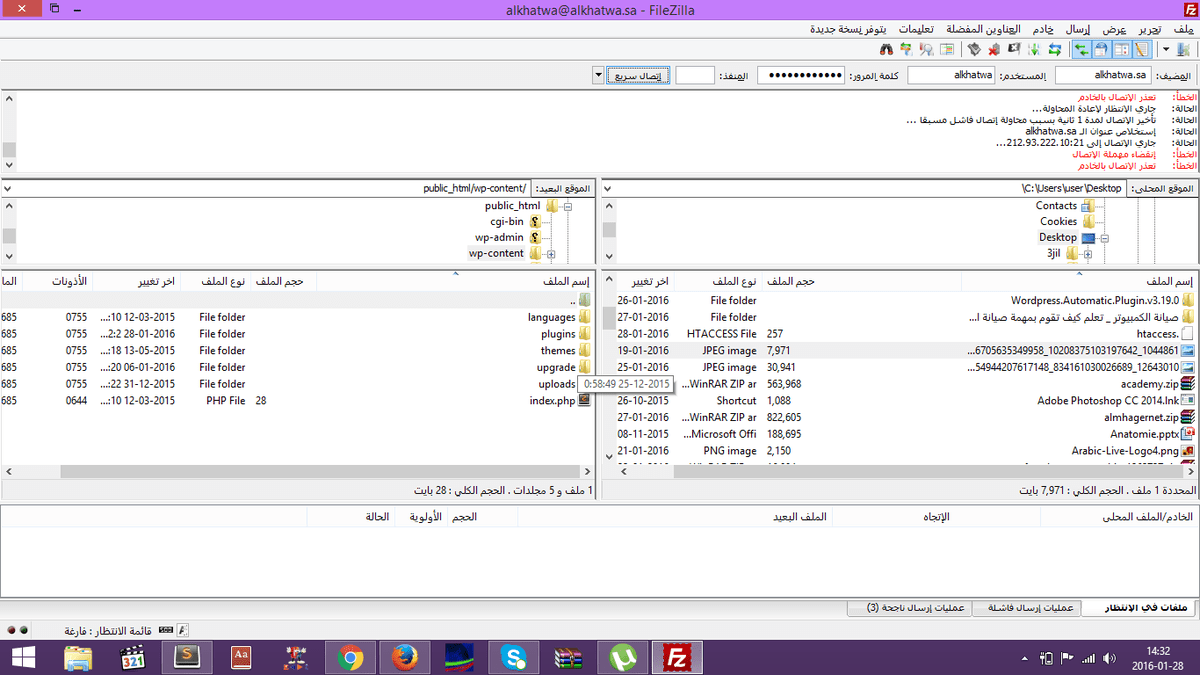
Task: Open the إرسال menu
Action: [x=1079, y=29]
